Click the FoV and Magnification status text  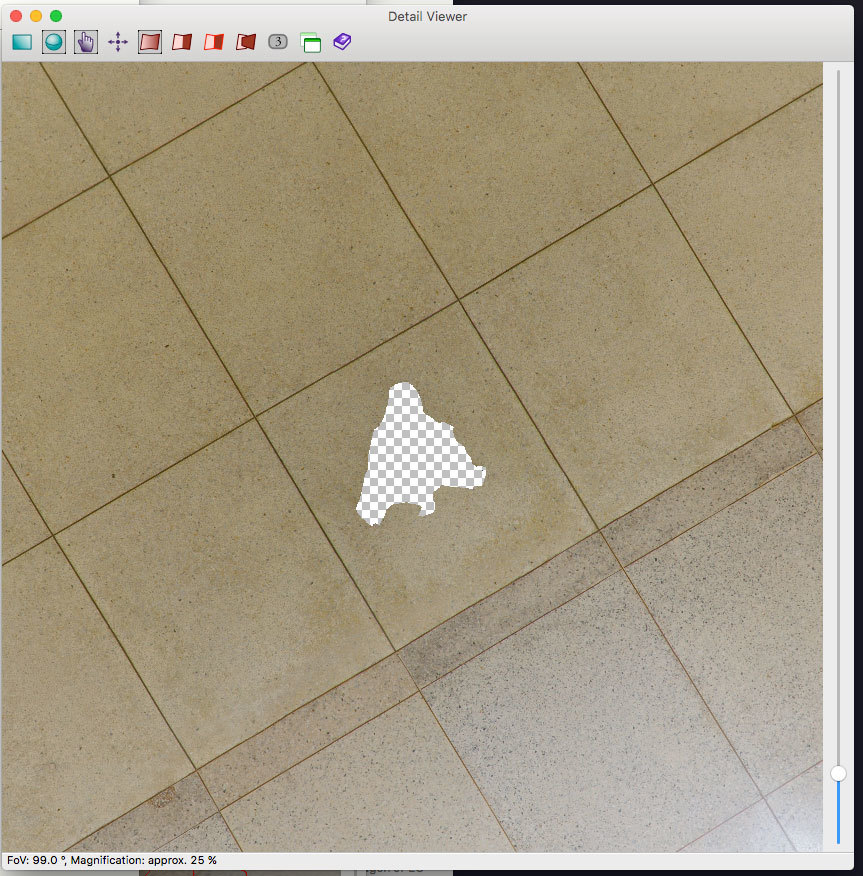pos(112,860)
